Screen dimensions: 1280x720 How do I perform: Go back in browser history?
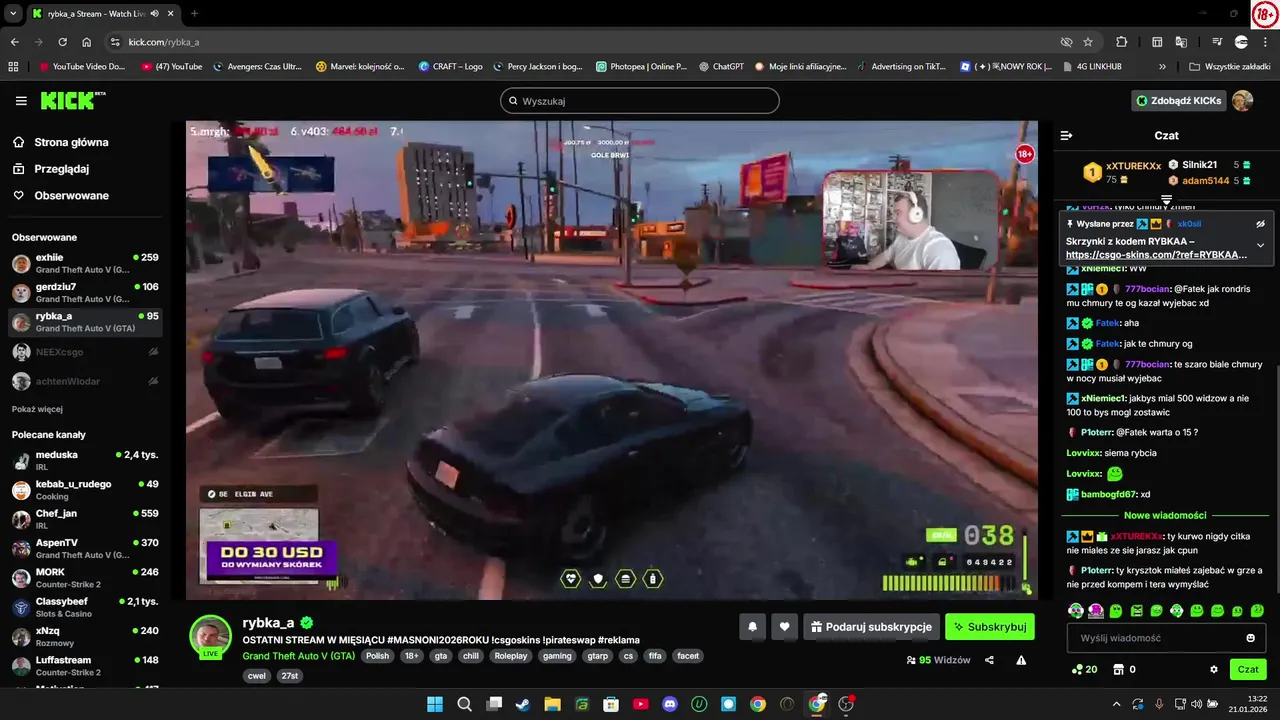coord(14,42)
